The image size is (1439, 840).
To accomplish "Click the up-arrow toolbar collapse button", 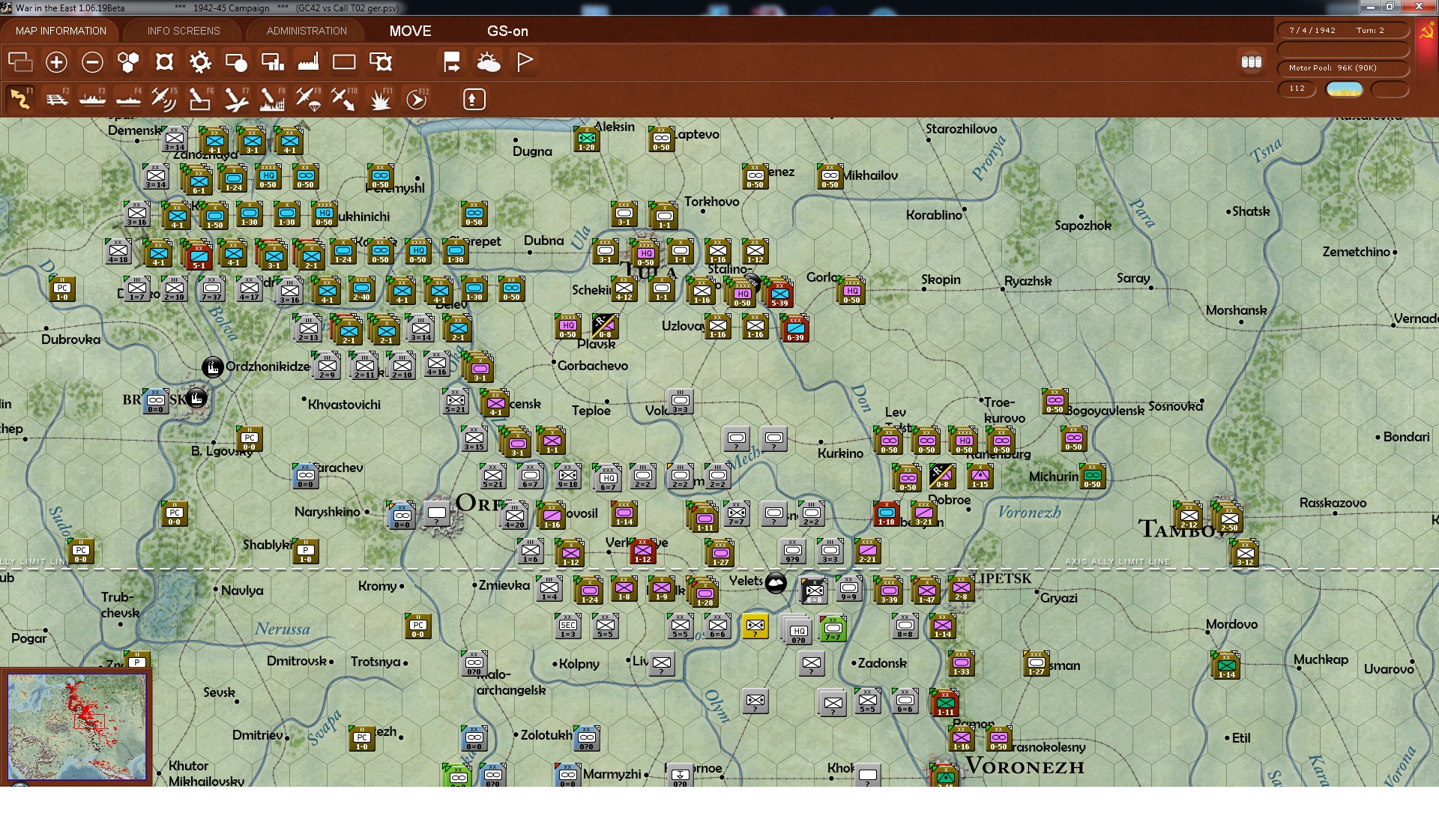I will pos(474,99).
